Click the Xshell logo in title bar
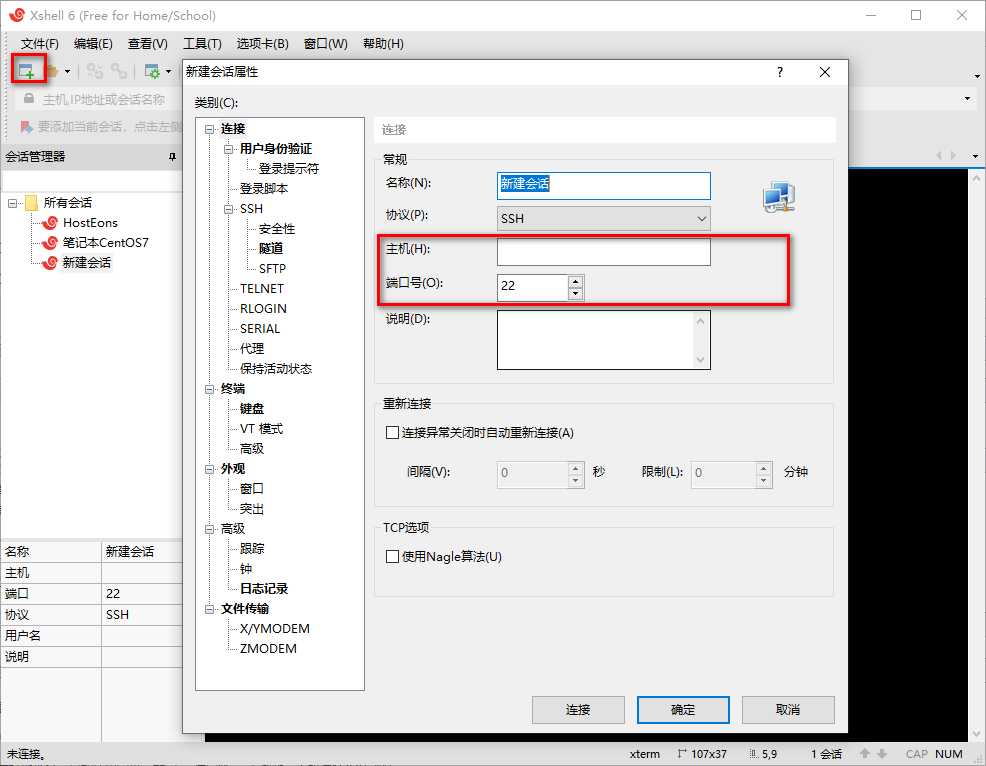This screenshot has width=986, height=766. point(17,14)
